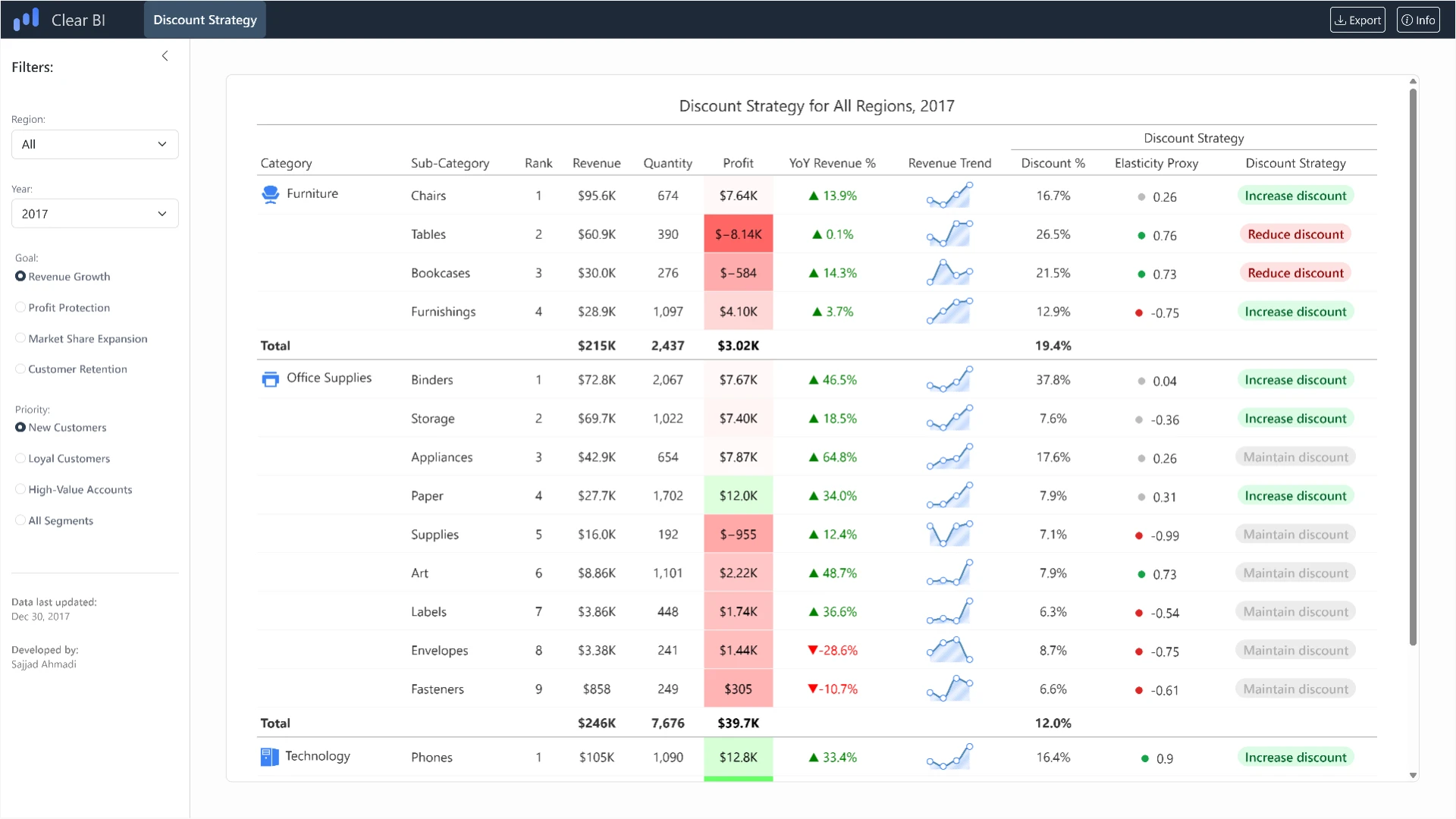The width and height of the screenshot is (1456, 819).
Task: Click the Storage revenue trend sparkline
Action: click(x=949, y=419)
